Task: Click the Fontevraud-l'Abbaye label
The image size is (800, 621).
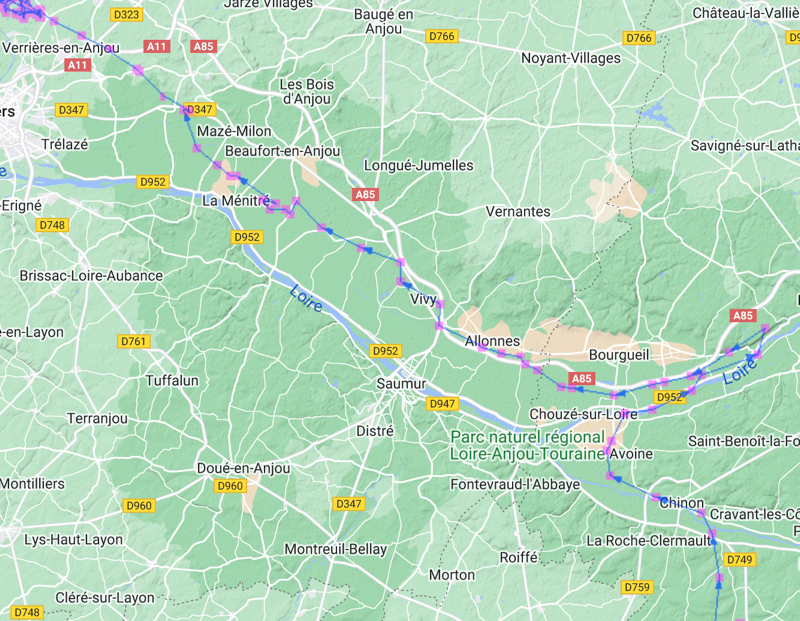Action: [x=515, y=484]
